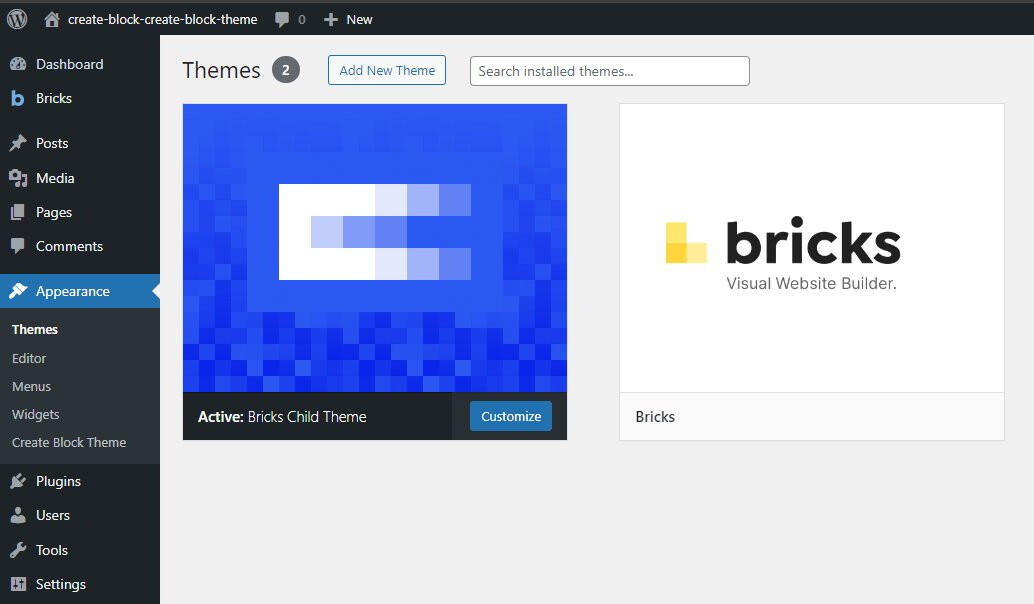Click the Add New Theme button

(x=387, y=71)
